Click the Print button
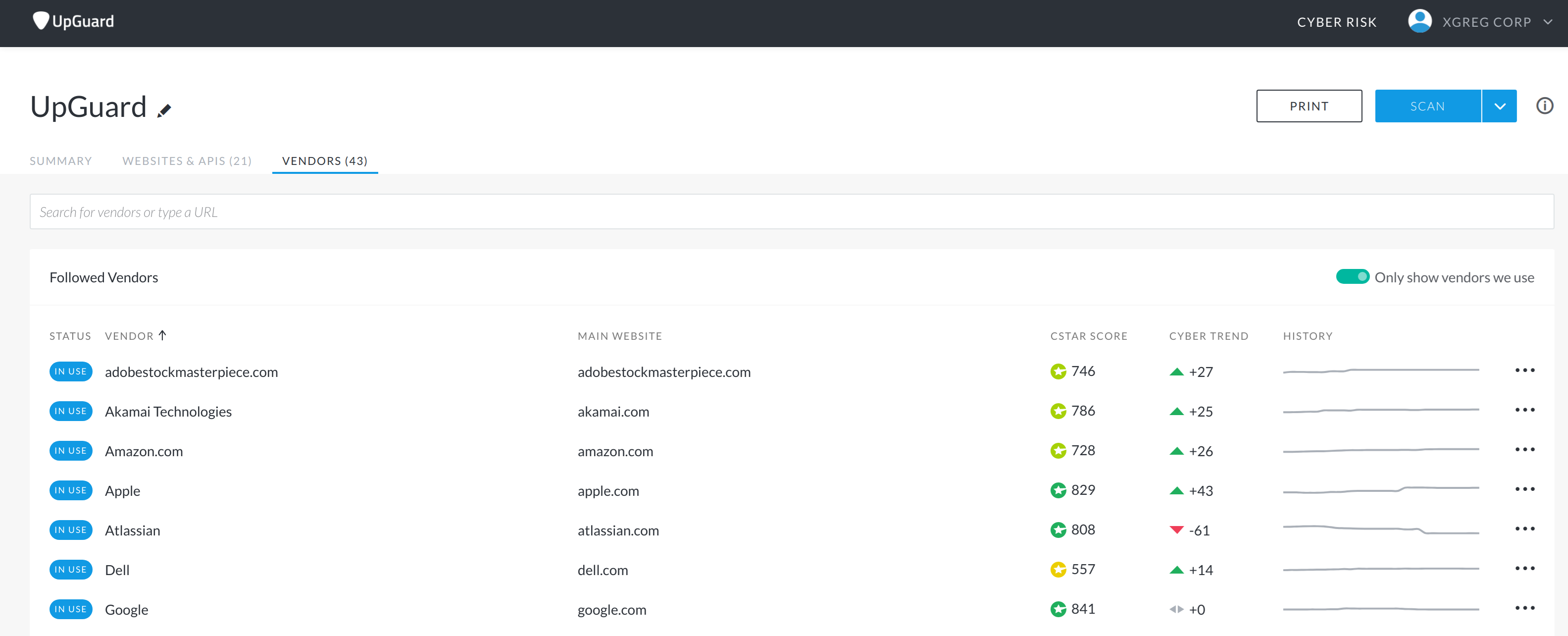The image size is (1568, 636). coord(1309,106)
